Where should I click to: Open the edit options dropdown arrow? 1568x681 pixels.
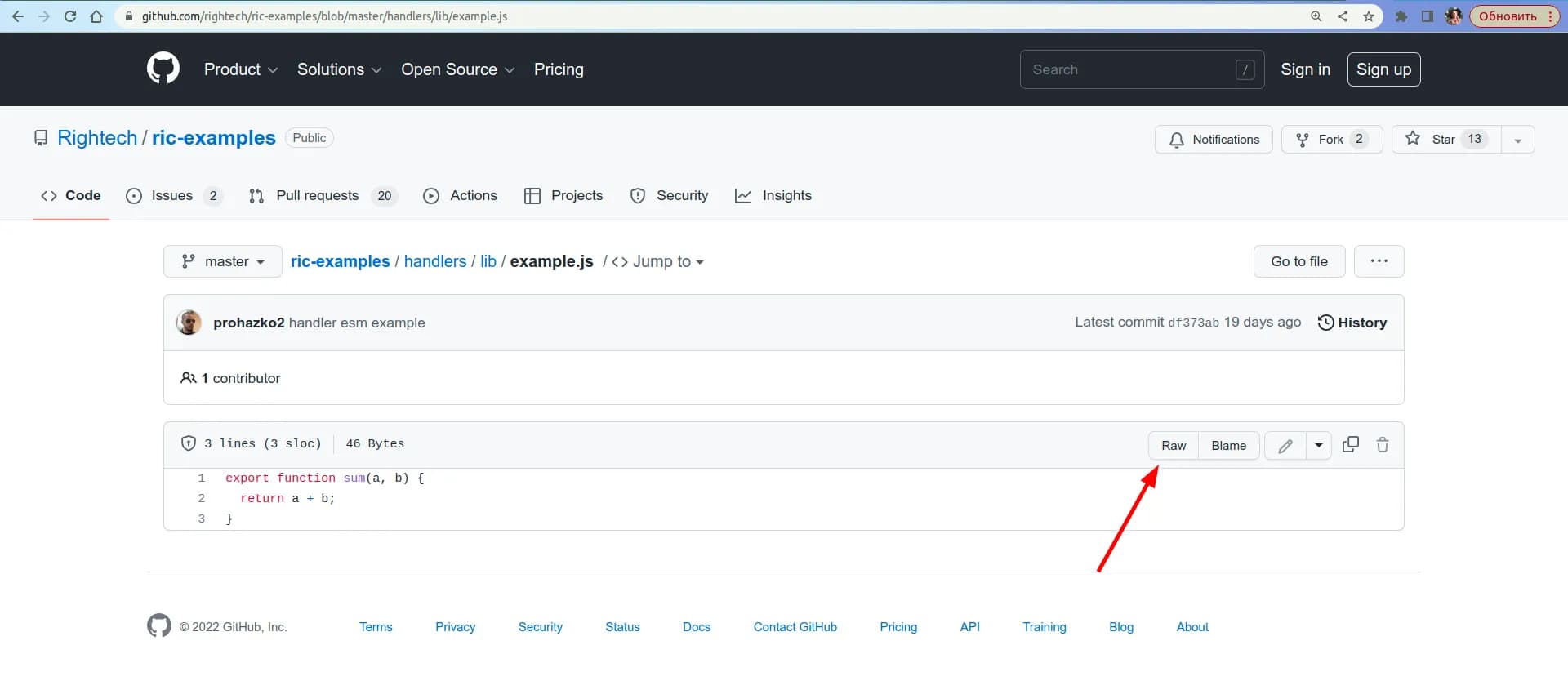tap(1319, 446)
